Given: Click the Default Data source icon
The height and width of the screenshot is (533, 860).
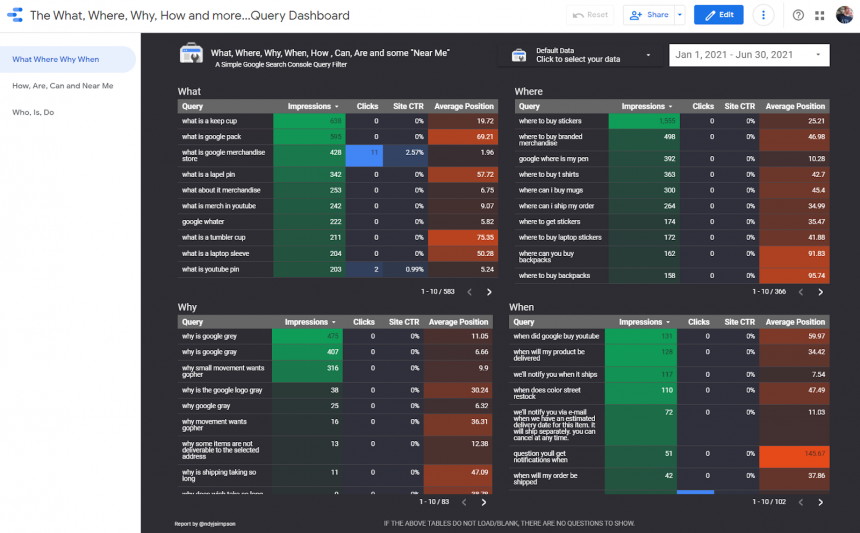Looking at the screenshot, I should point(519,55).
